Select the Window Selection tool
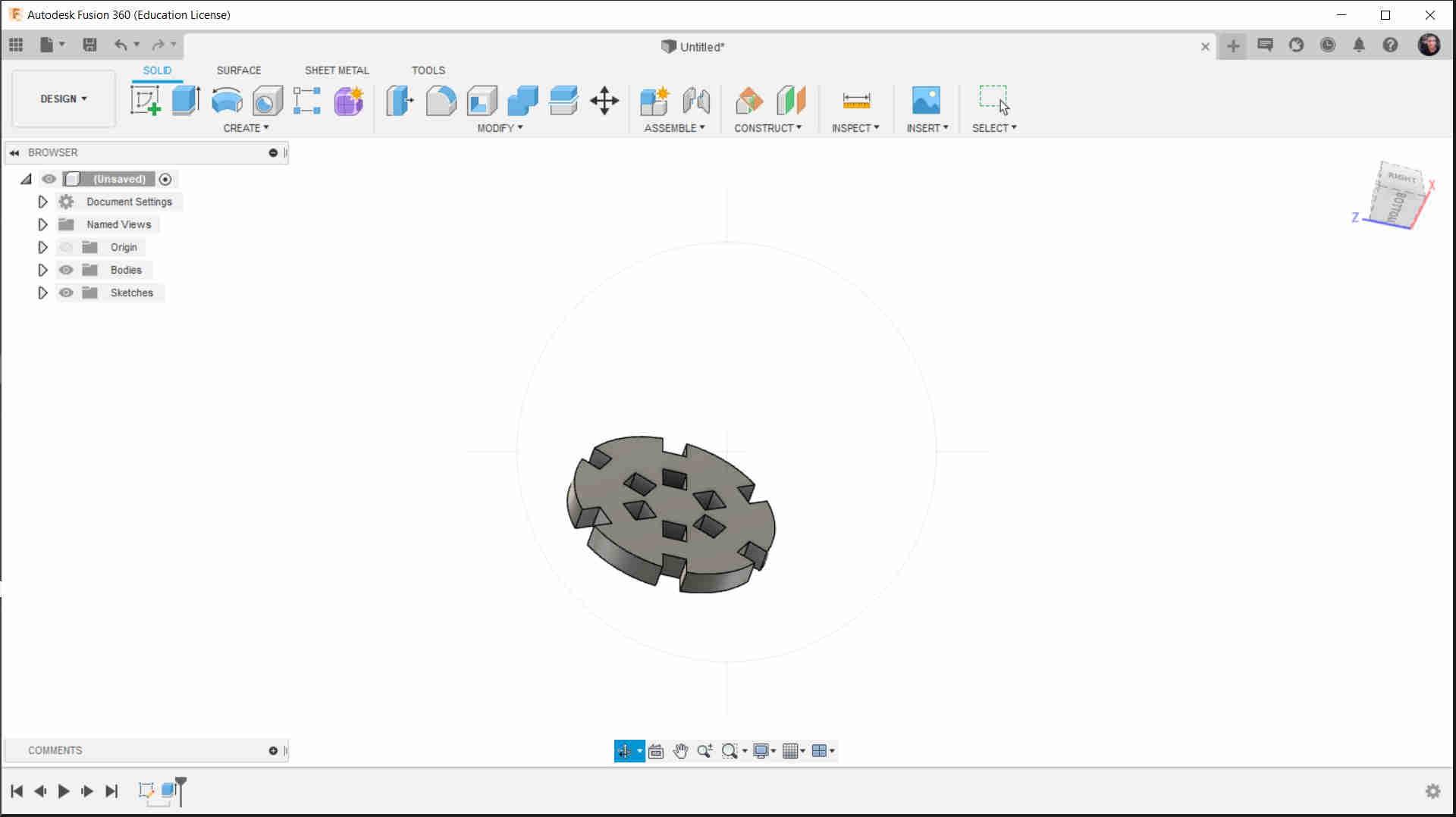This screenshot has height=817, width=1456. 993,100
